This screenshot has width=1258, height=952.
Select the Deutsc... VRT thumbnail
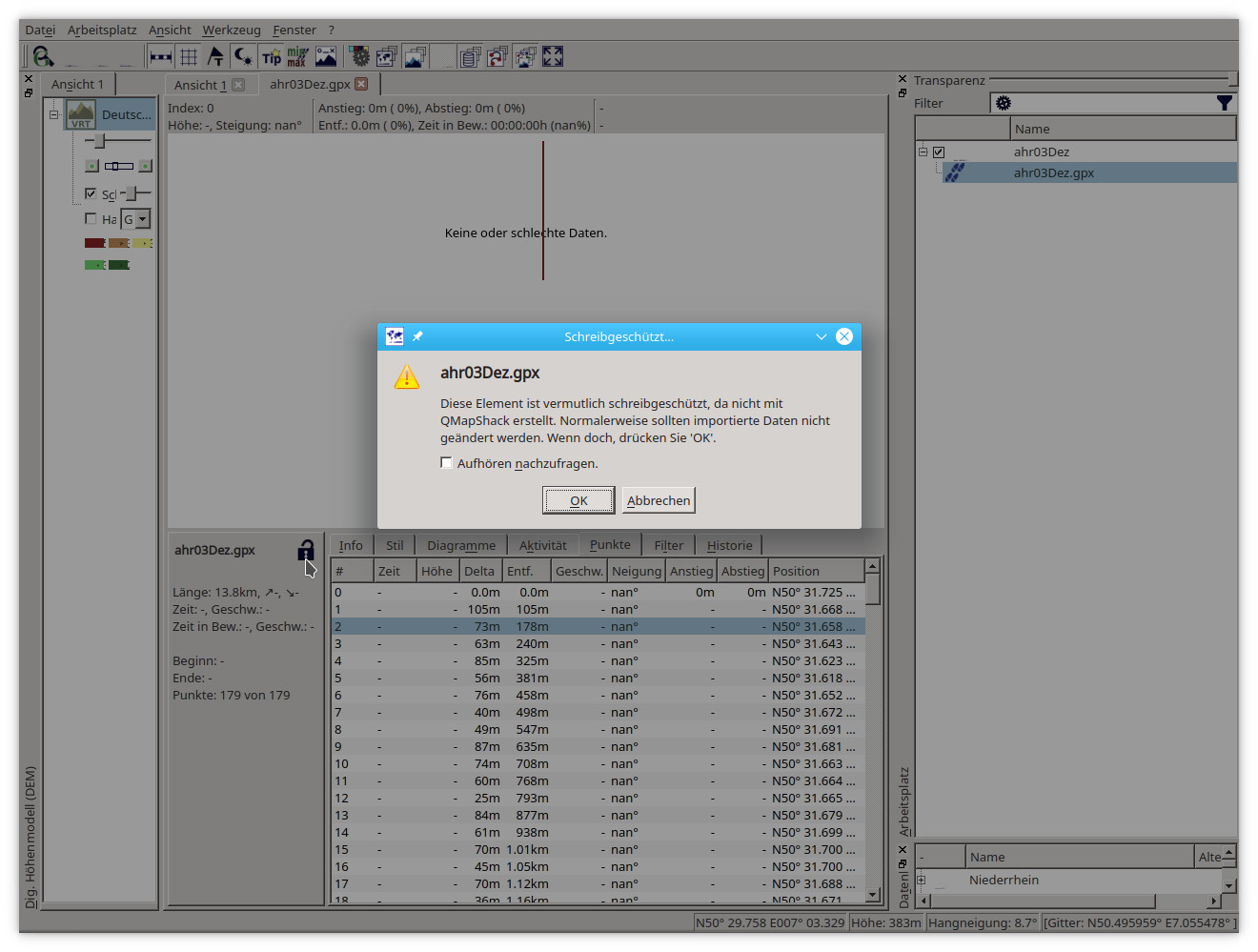click(81, 114)
